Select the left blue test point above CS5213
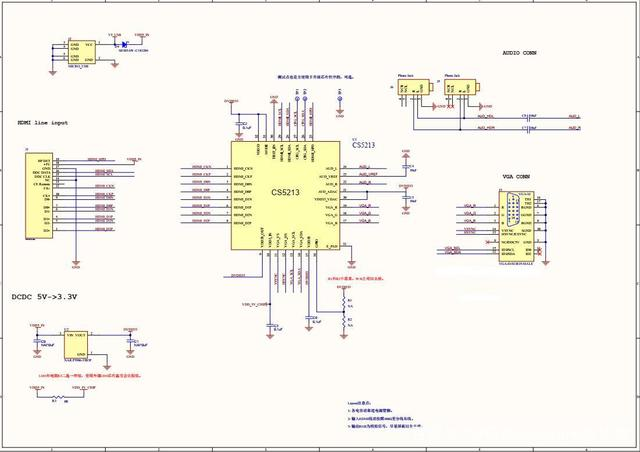The width and height of the screenshot is (640, 452). (x=298, y=98)
